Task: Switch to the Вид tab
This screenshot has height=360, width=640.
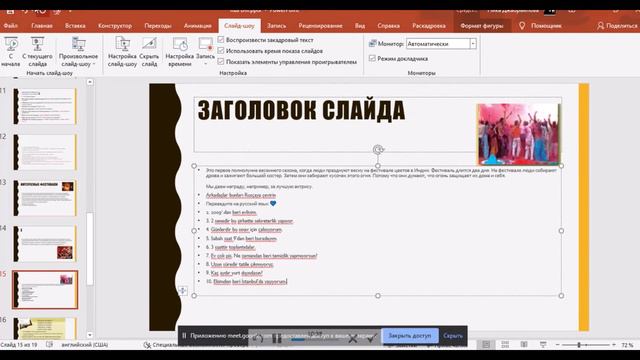Action: coord(360,26)
